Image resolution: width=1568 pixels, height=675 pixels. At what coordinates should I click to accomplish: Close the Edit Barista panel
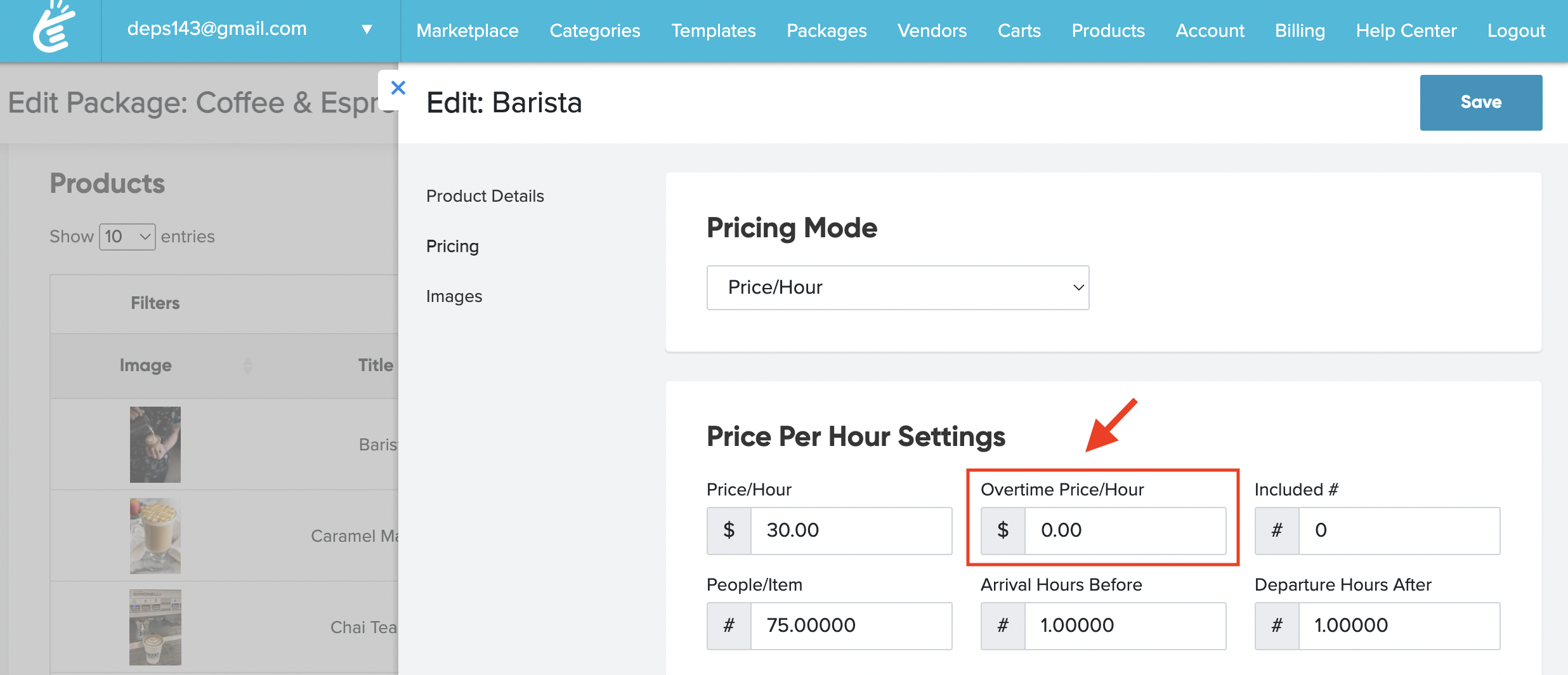pos(398,88)
